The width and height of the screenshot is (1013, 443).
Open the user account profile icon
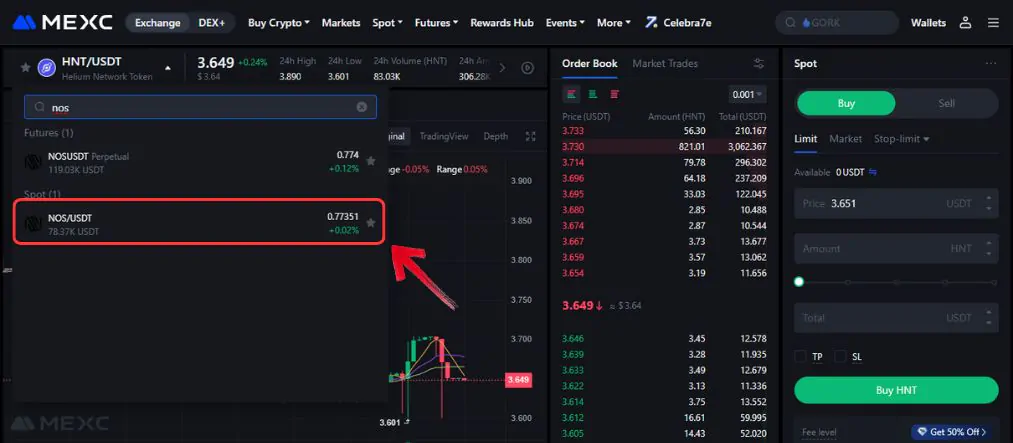[965, 23]
